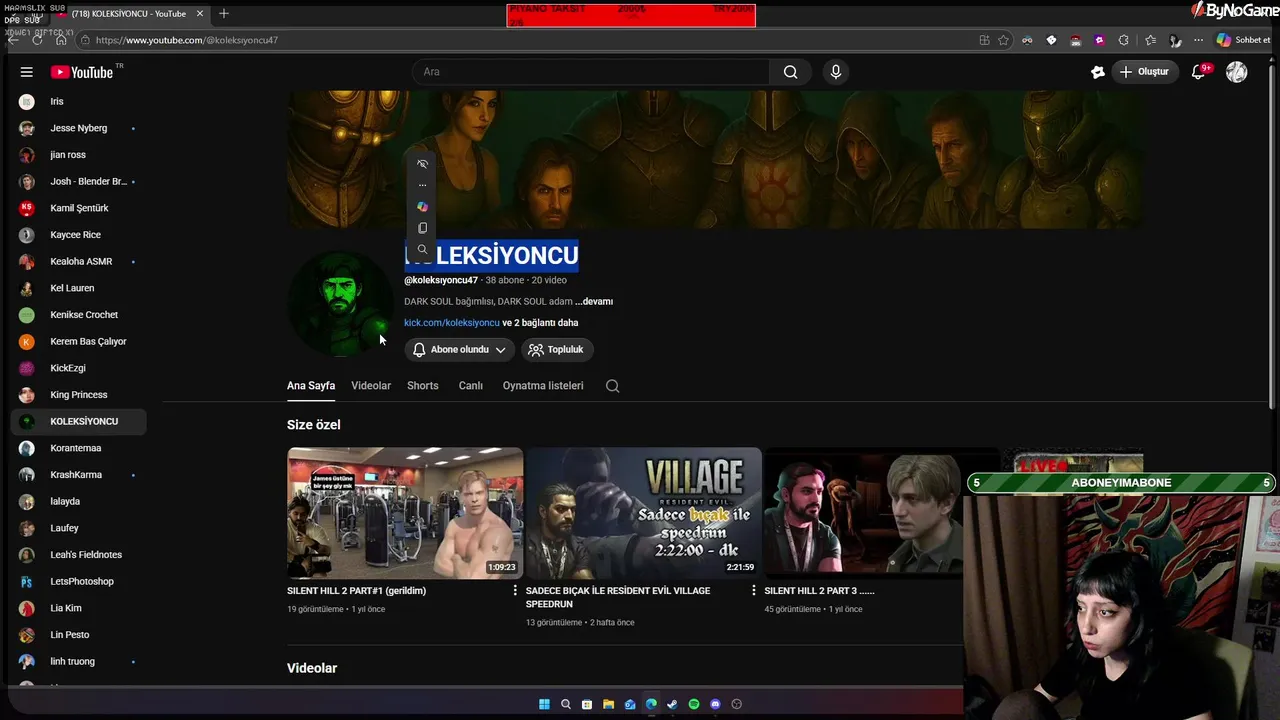
Task: Switch to the Ana Sayfa tab
Action: [311, 386]
